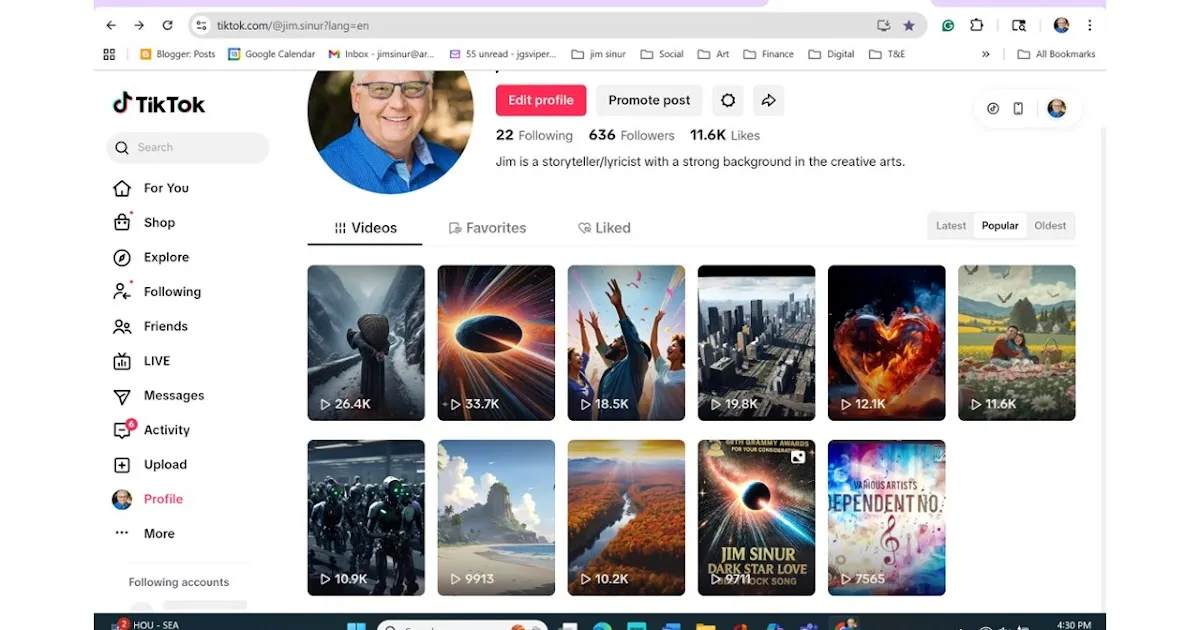Open Activity notifications in sidebar
This screenshot has width=1200, height=630.
pos(166,430)
